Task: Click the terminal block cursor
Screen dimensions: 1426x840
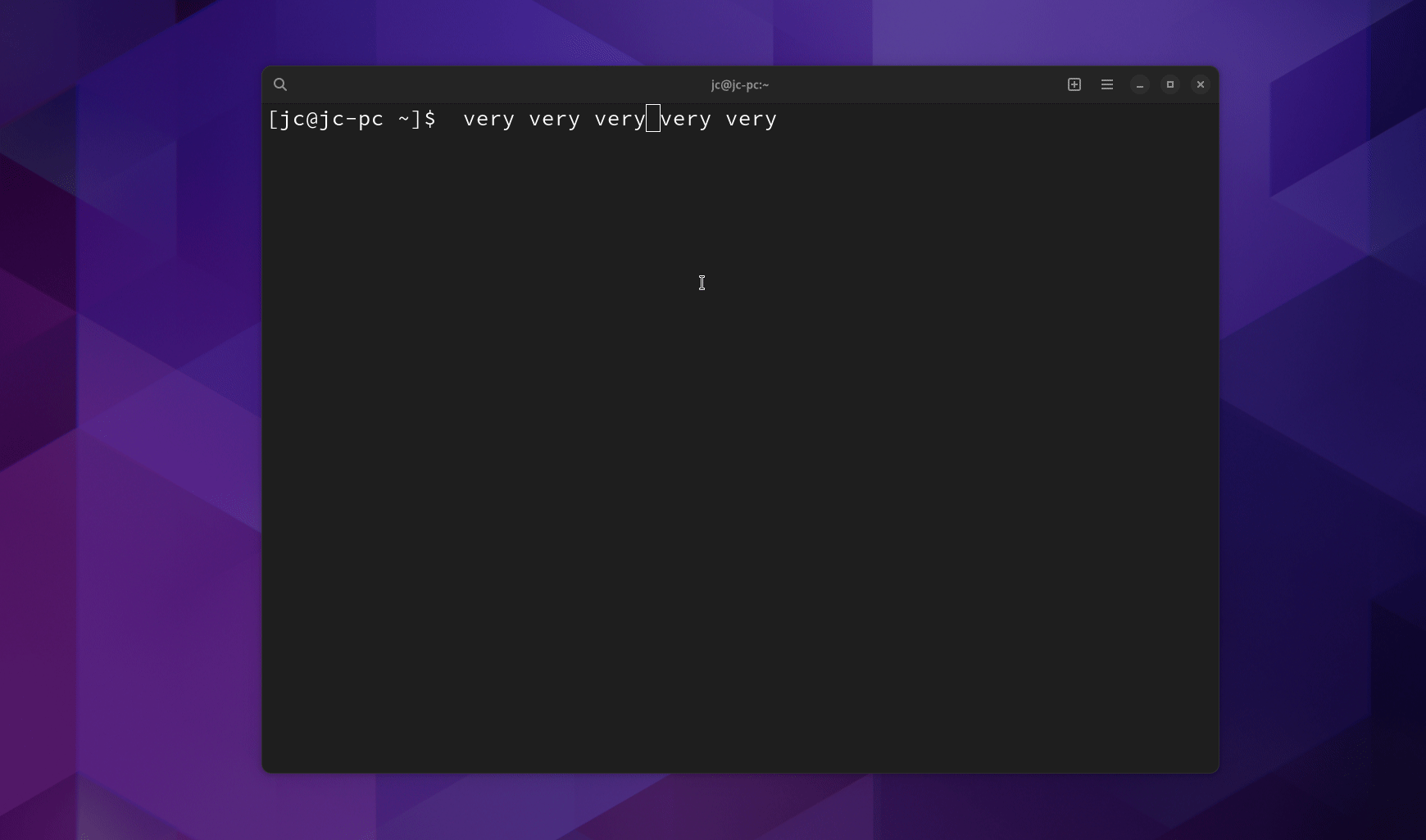Action: pyautogui.click(x=653, y=118)
